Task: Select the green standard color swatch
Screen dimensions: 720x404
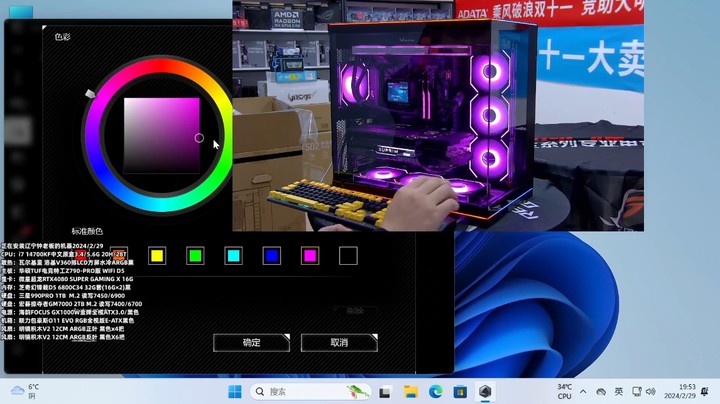Action: tap(195, 256)
